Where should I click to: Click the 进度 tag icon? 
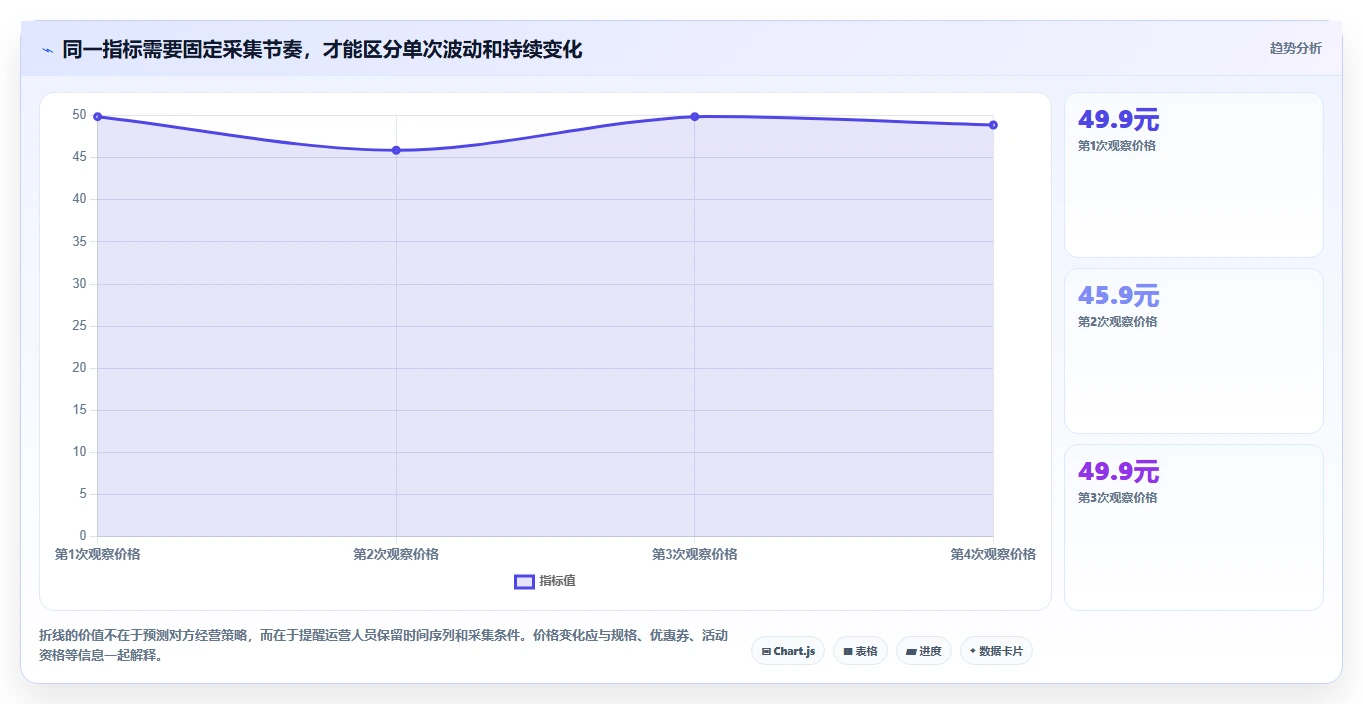pyautogui.click(x=911, y=652)
